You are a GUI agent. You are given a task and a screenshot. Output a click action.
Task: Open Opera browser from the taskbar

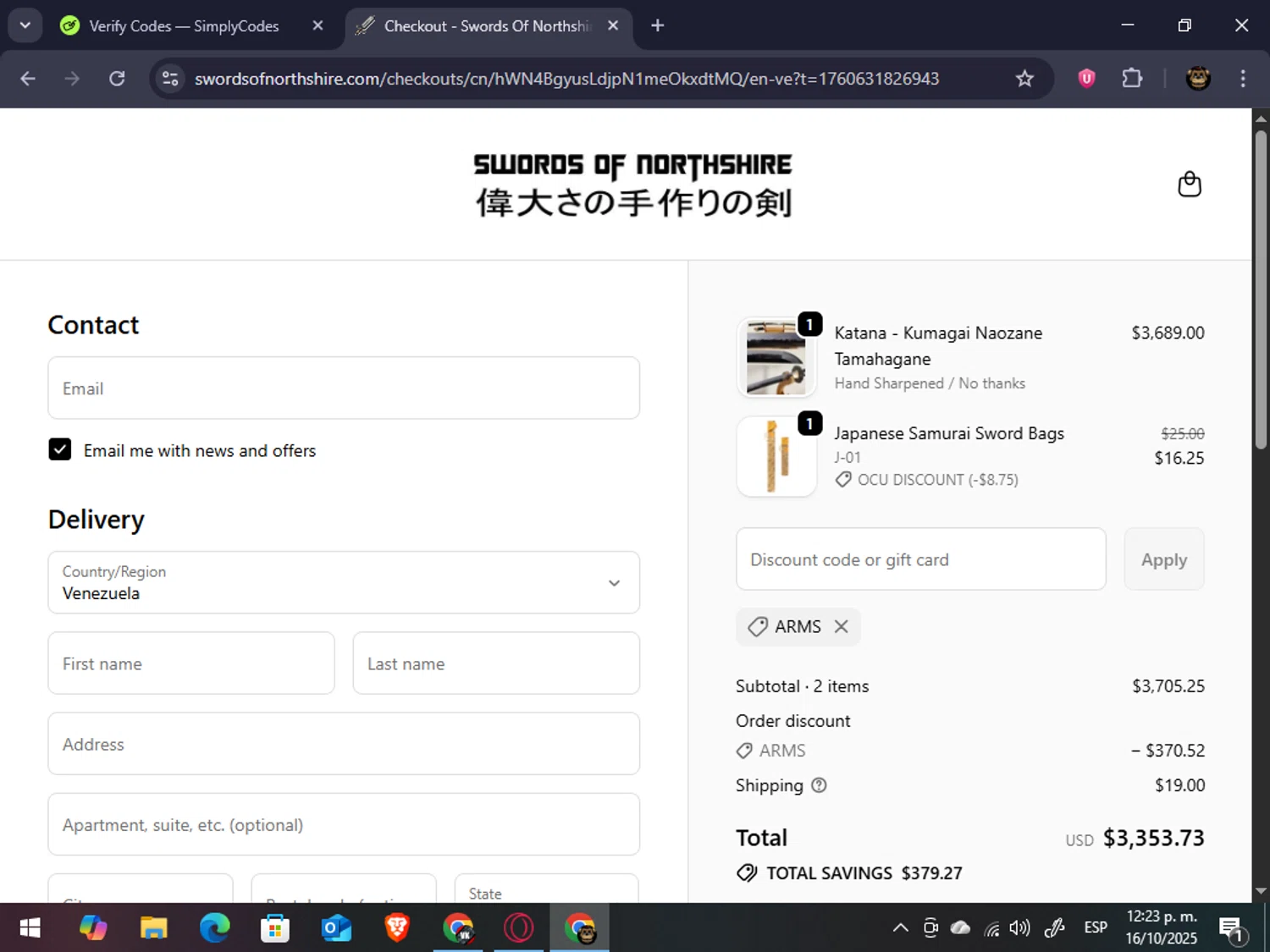518,928
